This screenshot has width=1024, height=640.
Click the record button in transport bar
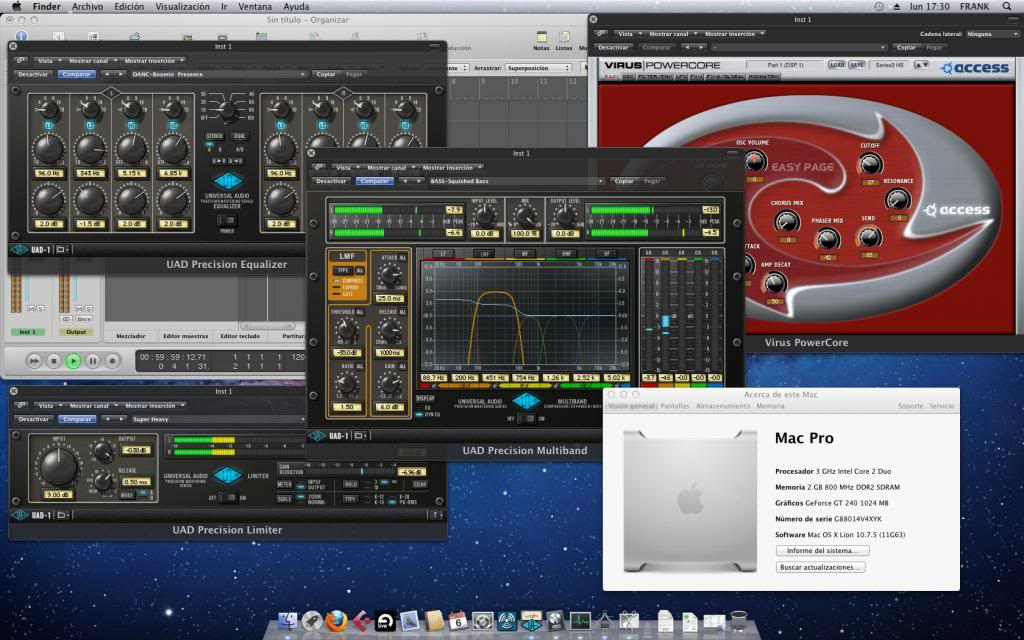pos(112,360)
